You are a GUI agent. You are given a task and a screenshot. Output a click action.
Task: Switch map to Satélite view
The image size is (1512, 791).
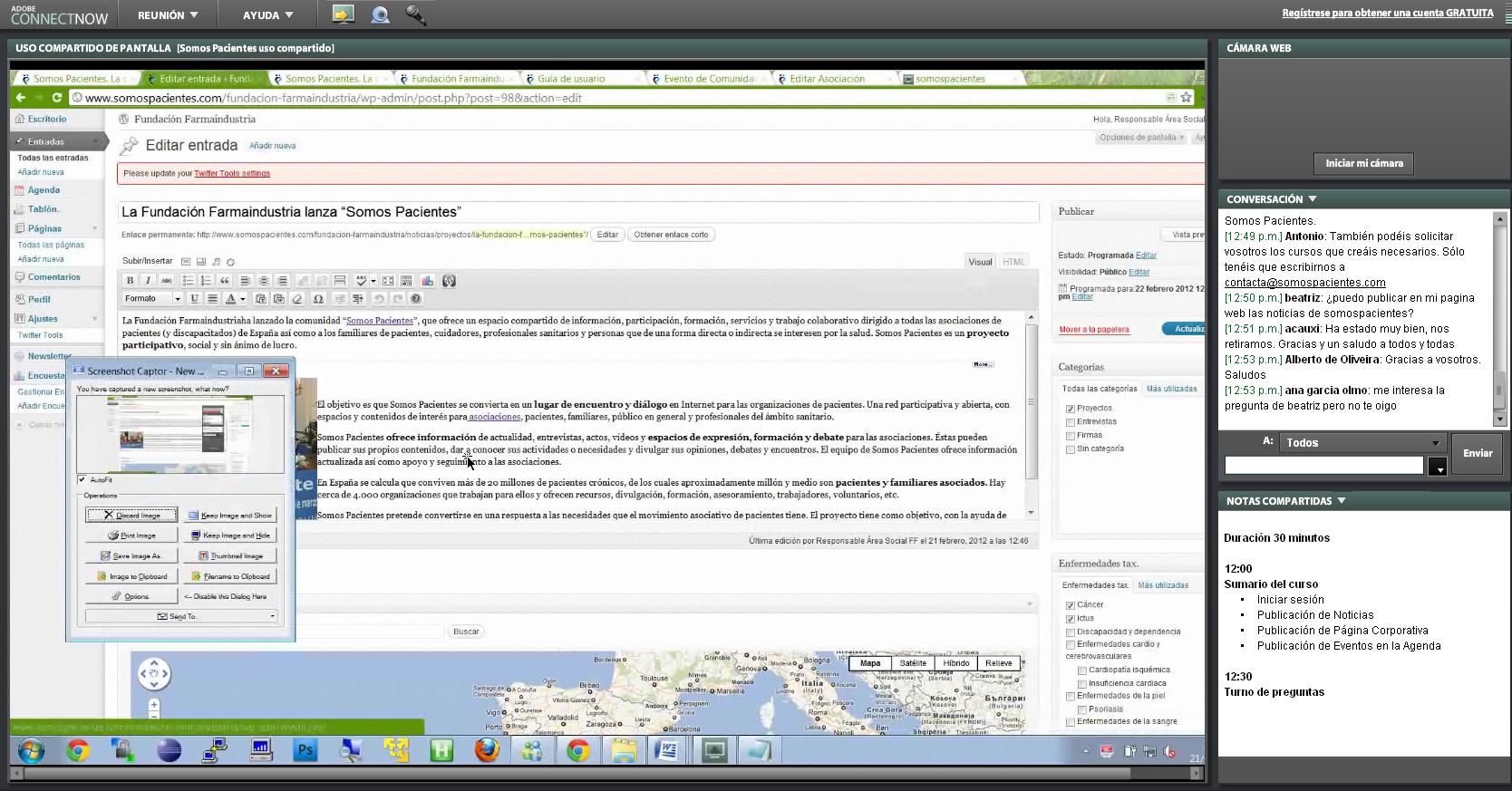click(913, 663)
